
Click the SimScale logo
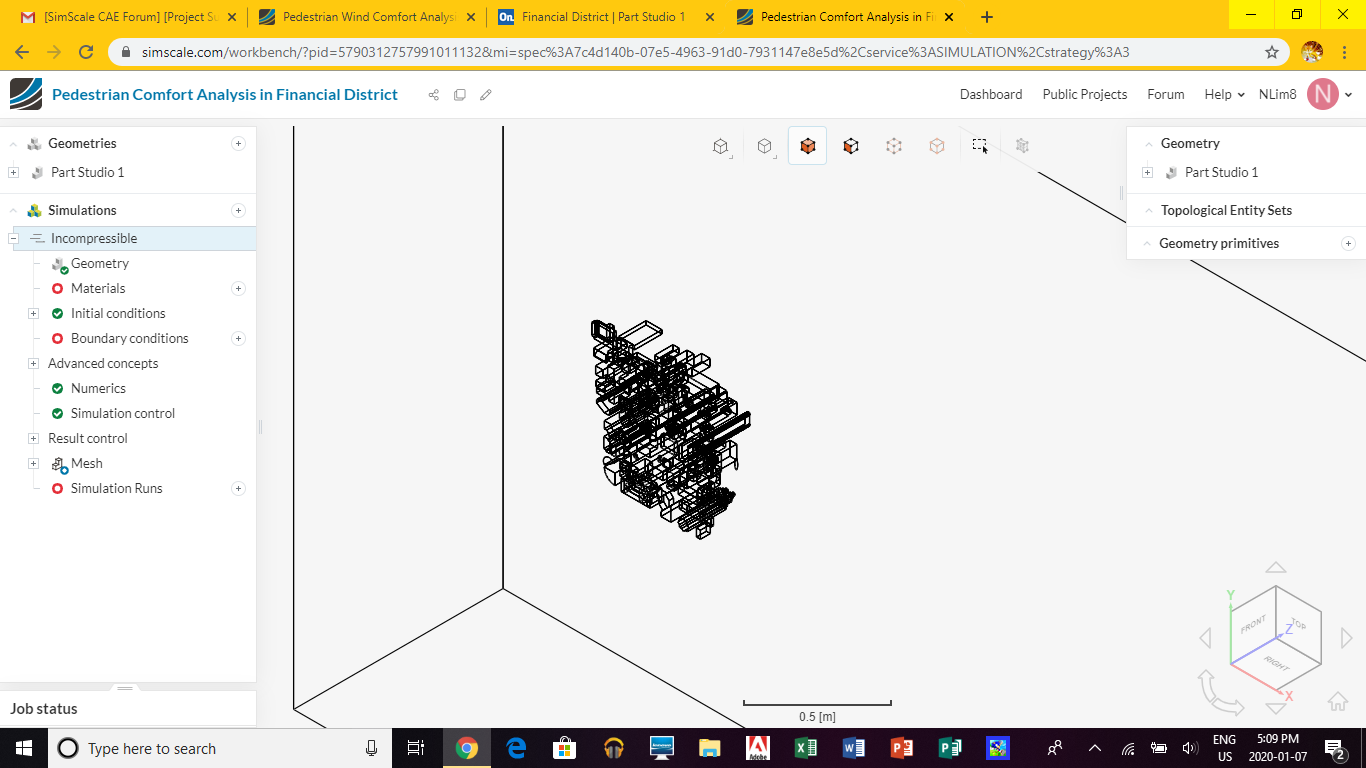[26, 94]
